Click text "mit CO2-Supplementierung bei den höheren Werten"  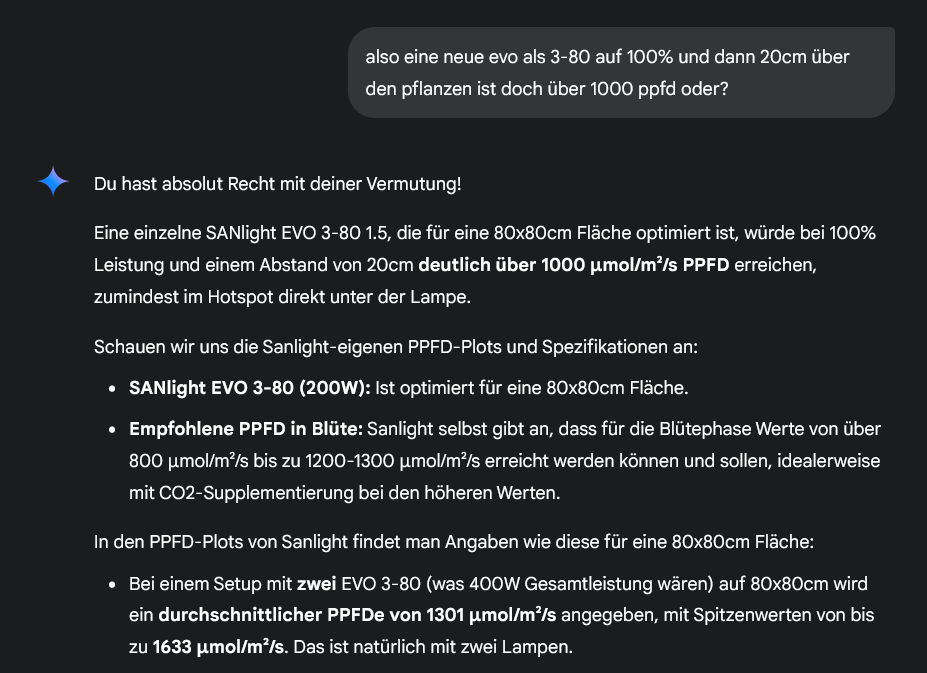click(343, 493)
